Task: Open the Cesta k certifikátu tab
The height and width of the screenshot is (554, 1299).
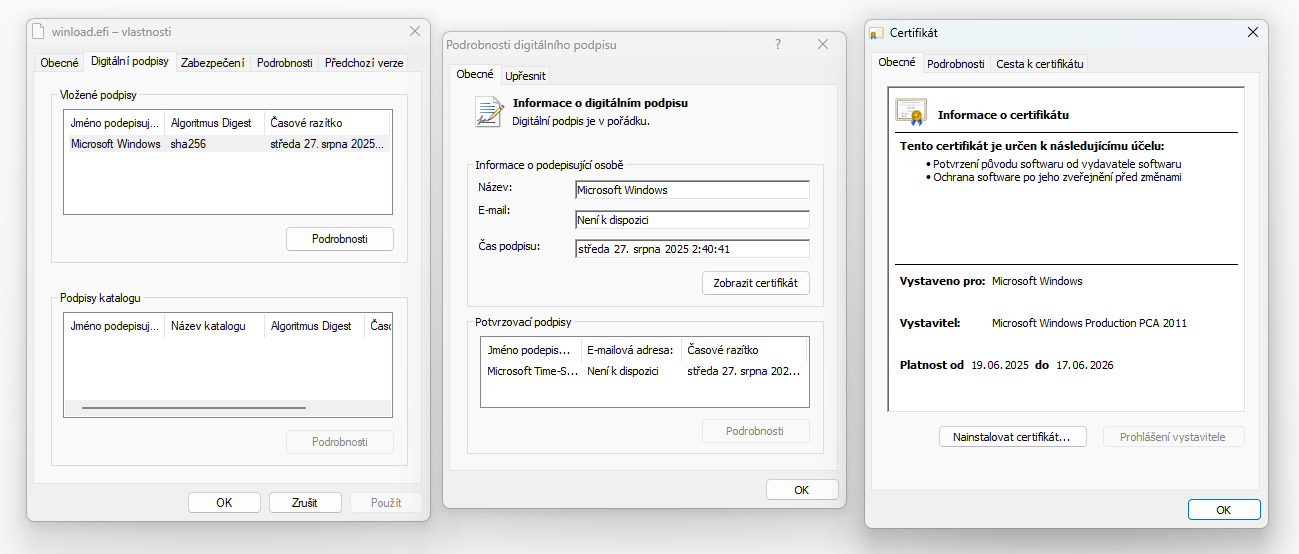Action: [1039, 63]
